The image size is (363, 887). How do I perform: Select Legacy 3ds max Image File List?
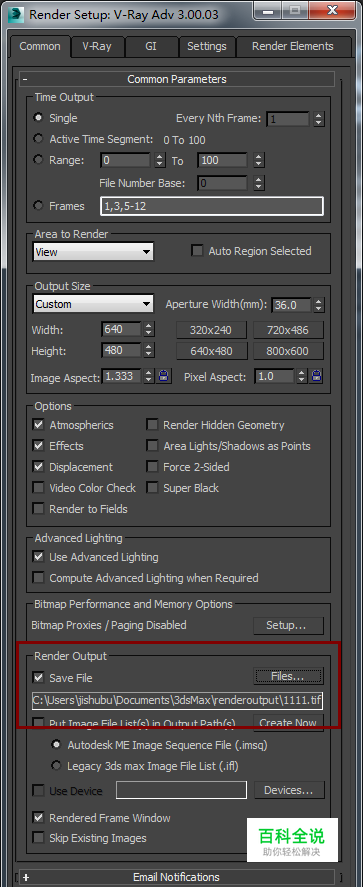(x=56, y=766)
